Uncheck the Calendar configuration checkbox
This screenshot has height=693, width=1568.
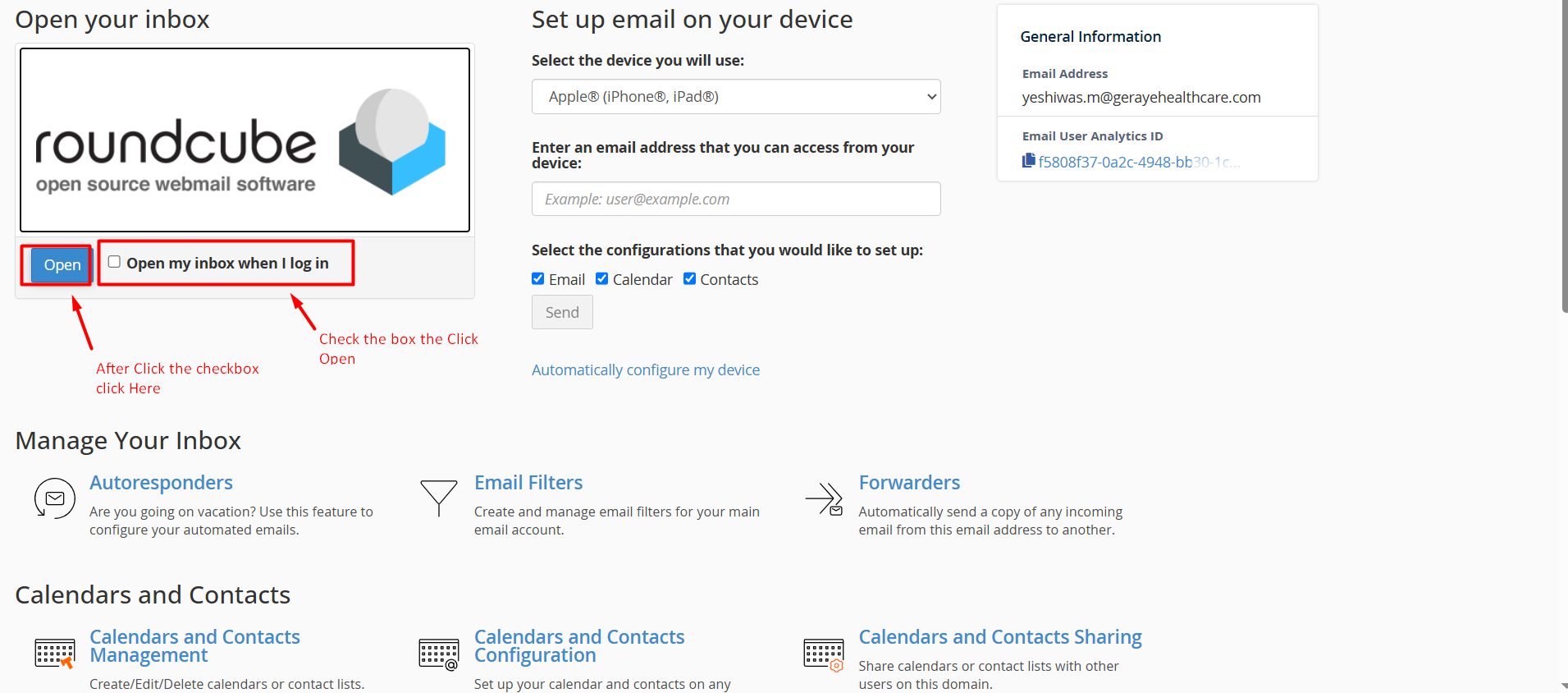[x=602, y=279]
